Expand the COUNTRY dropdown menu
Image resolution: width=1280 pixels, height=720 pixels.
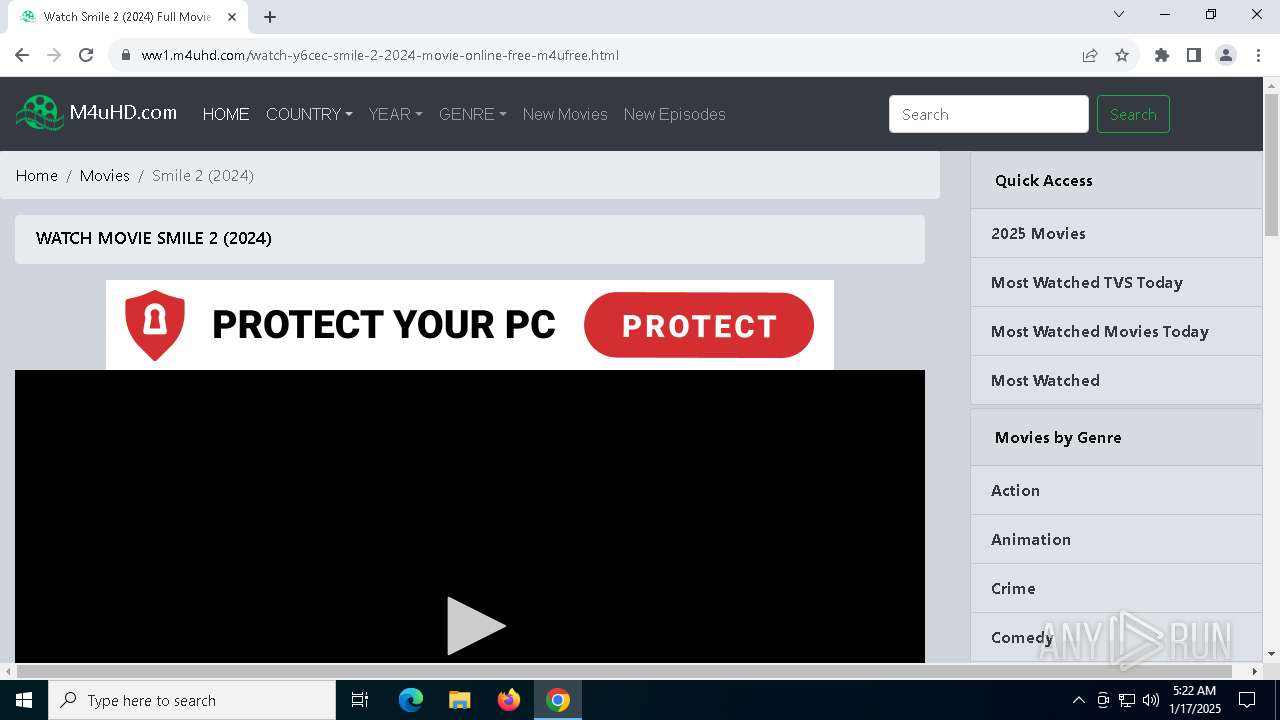(309, 114)
